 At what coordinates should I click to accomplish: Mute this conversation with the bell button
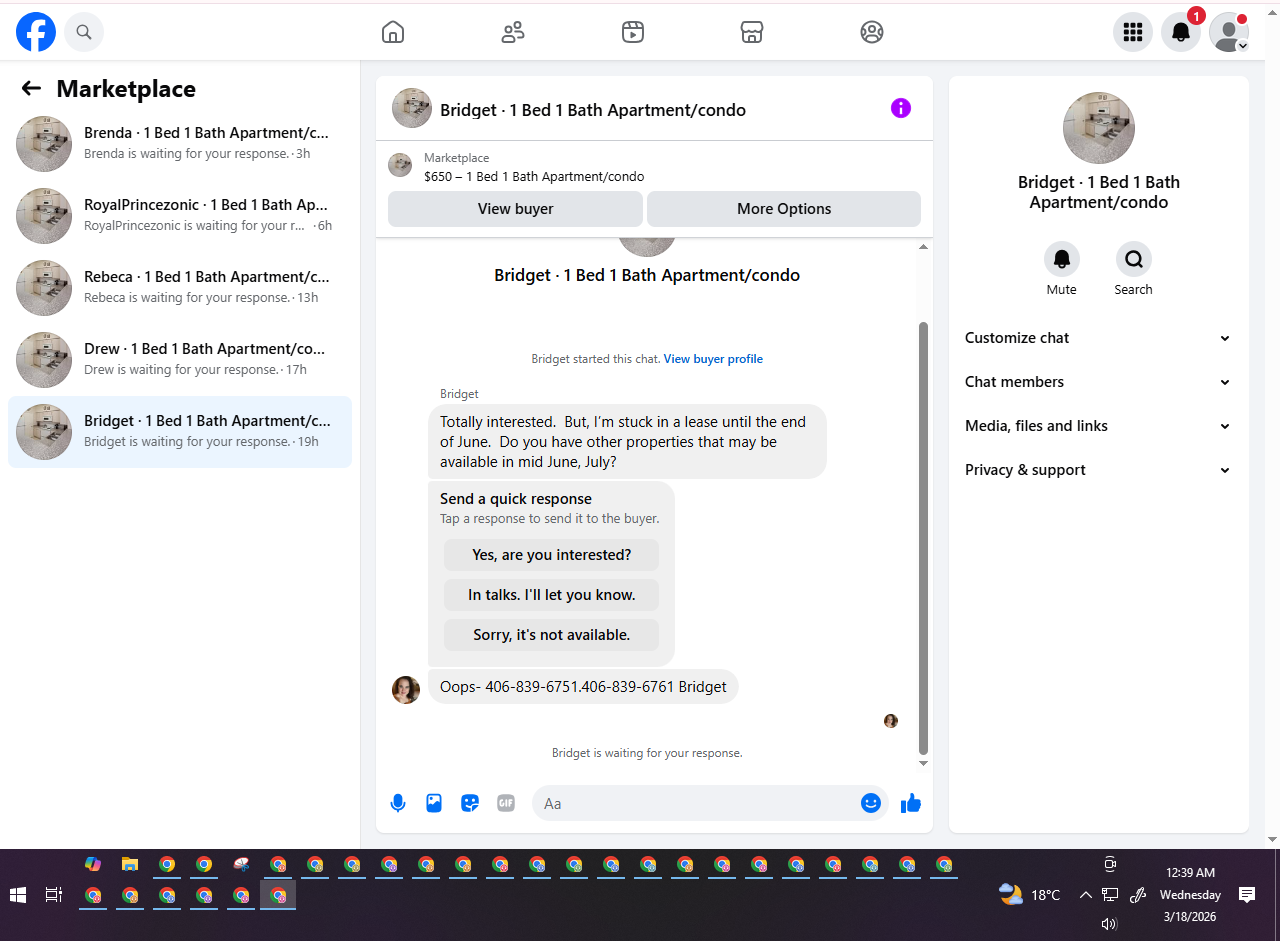pyautogui.click(x=1062, y=260)
